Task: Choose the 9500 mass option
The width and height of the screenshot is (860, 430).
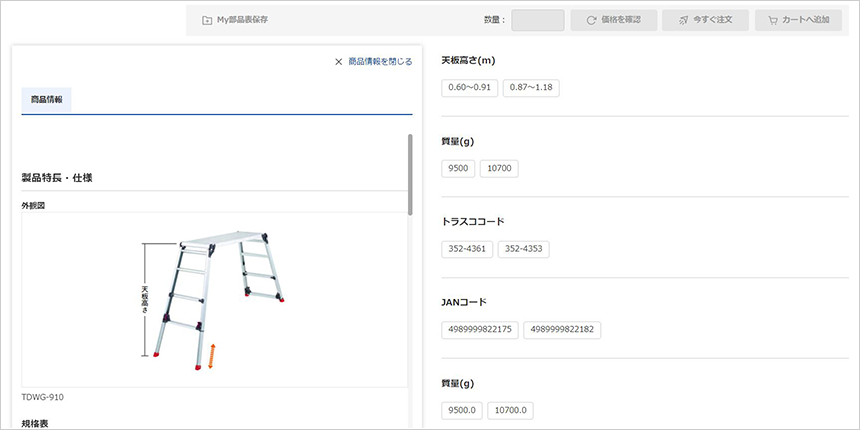Action: click(x=458, y=168)
